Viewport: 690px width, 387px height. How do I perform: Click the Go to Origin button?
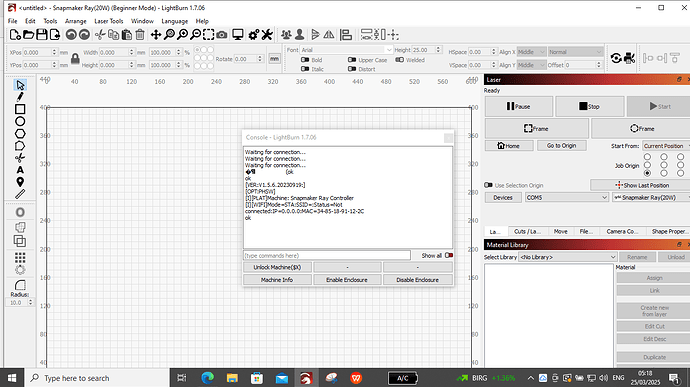click(x=562, y=146)
